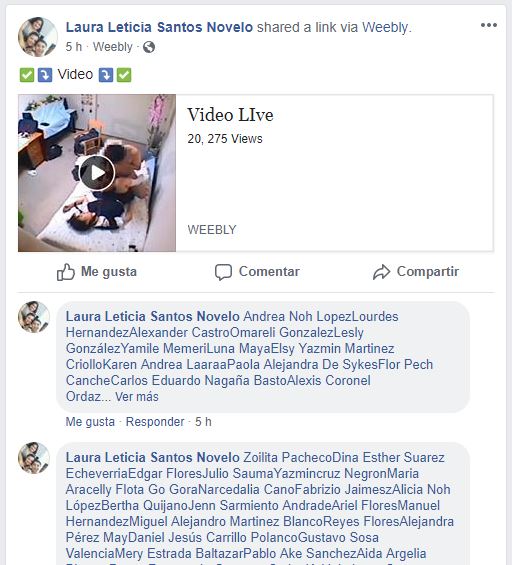Click the second comment's profile avatar
The image size is (512, 565).
point(34,458)
